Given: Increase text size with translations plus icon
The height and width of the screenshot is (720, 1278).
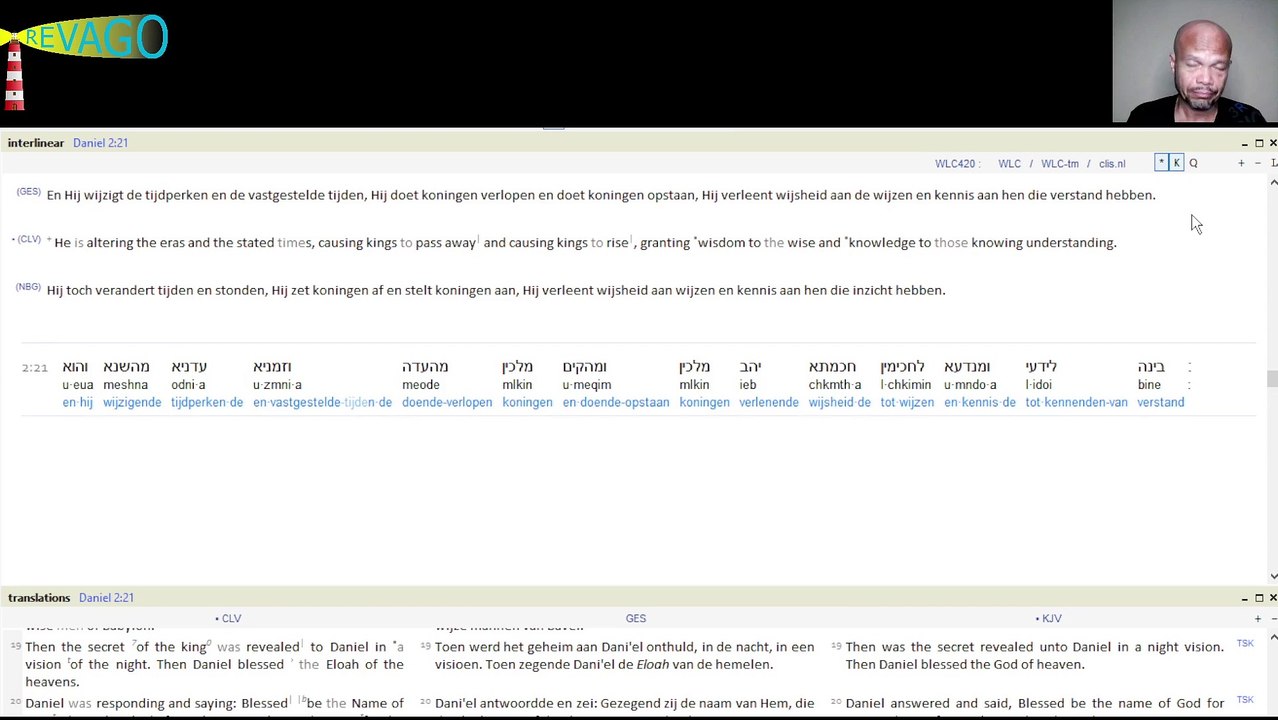Looking at the screenshot, I should (x=1257, y=619).
